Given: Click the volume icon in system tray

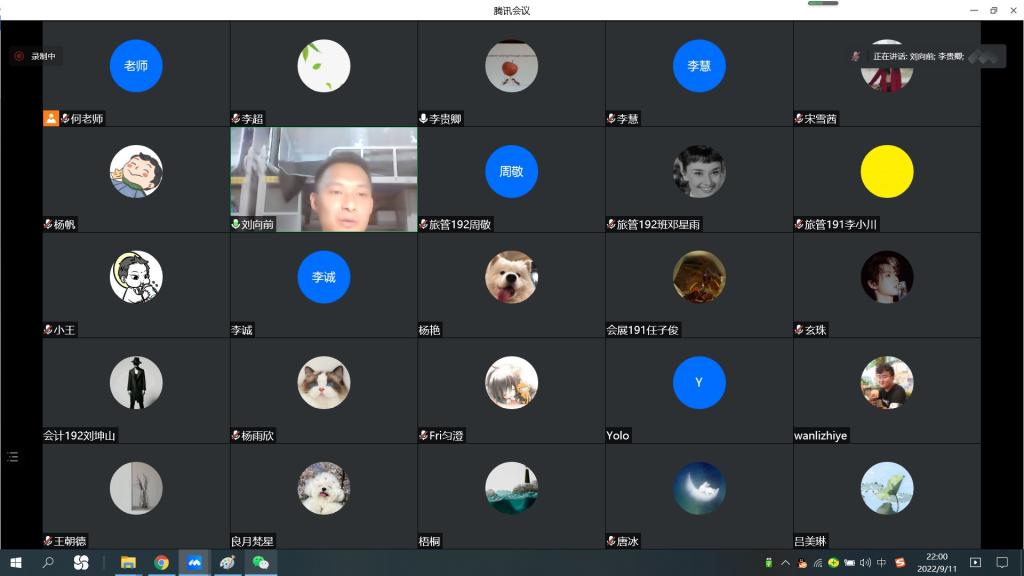Looking at the screenshot, I should 865,563.
